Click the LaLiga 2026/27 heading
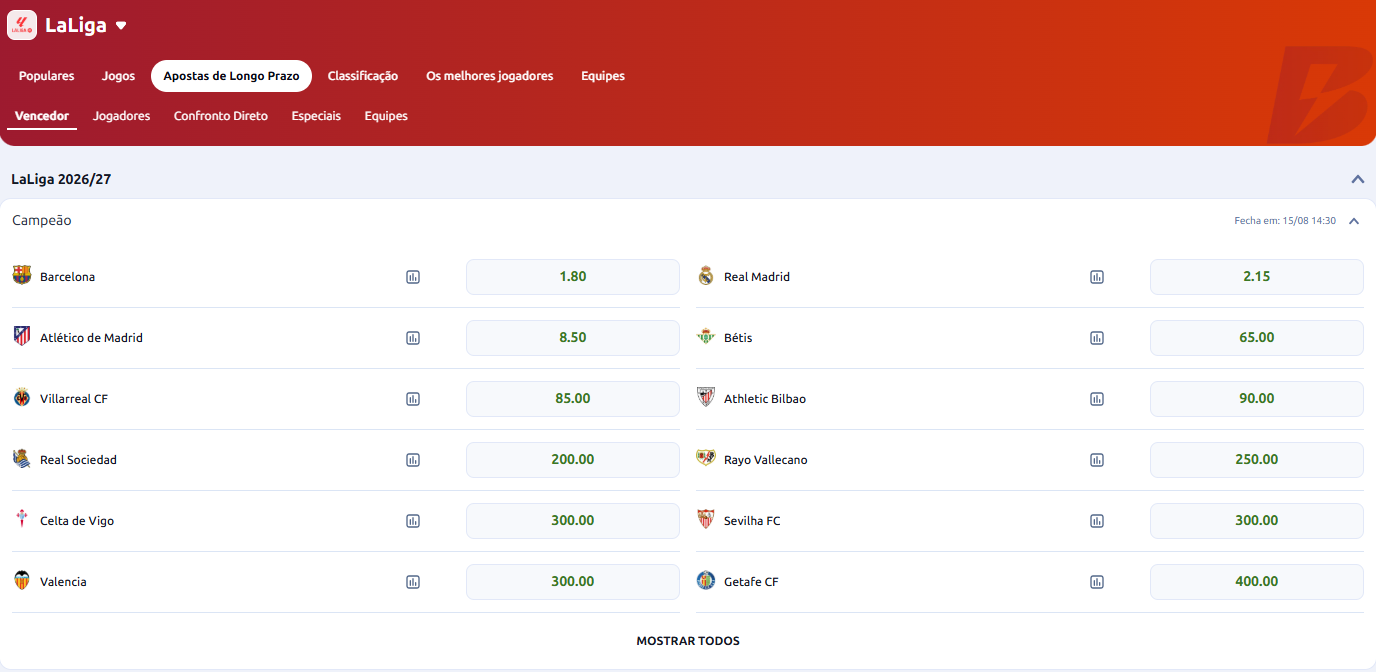This screenshot has width=1376, height=672. [61, 180]
